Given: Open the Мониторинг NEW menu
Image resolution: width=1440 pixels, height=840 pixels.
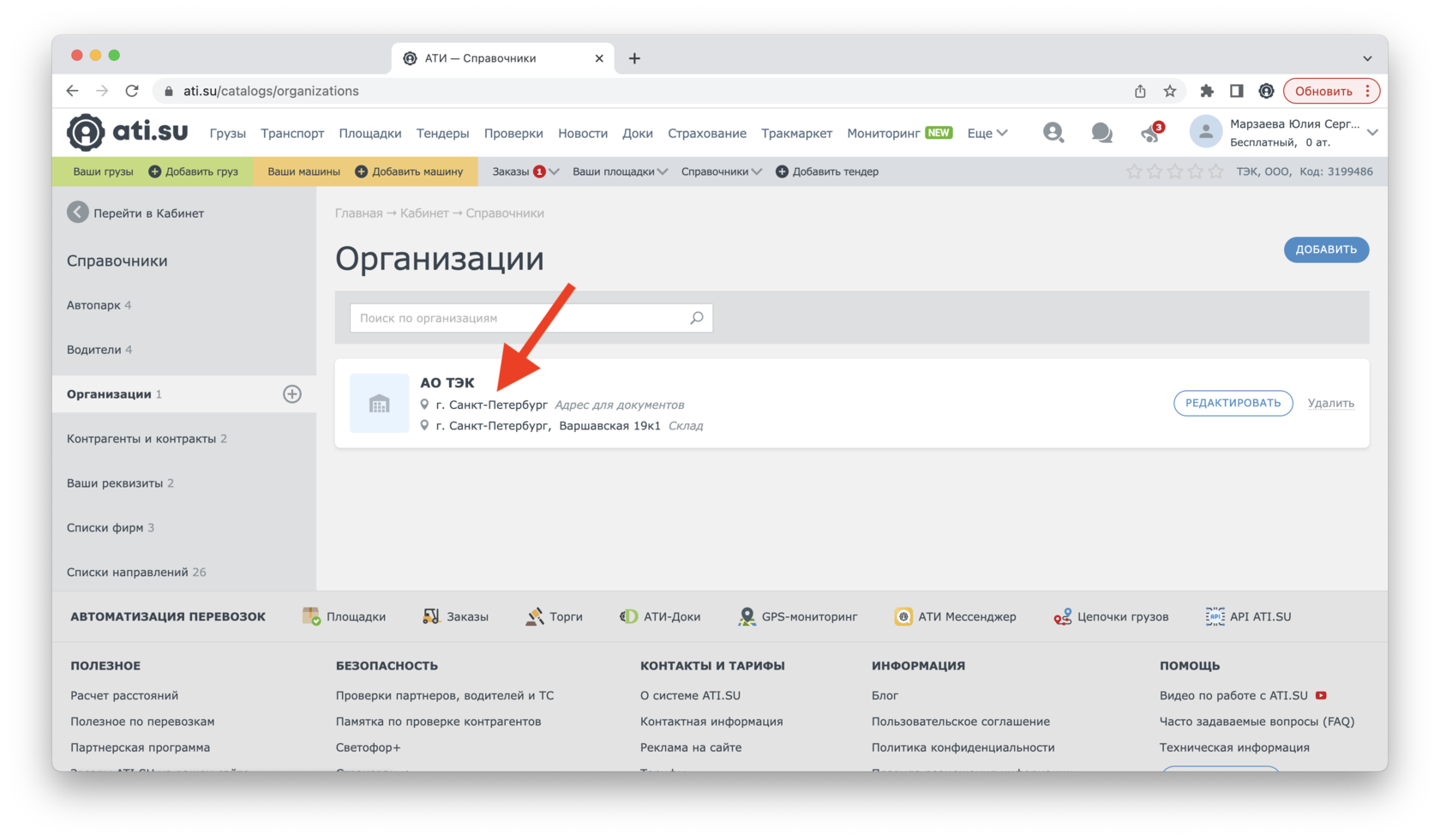Looking at the screenshot, I should pyautogui.click(x=899, y=133).
